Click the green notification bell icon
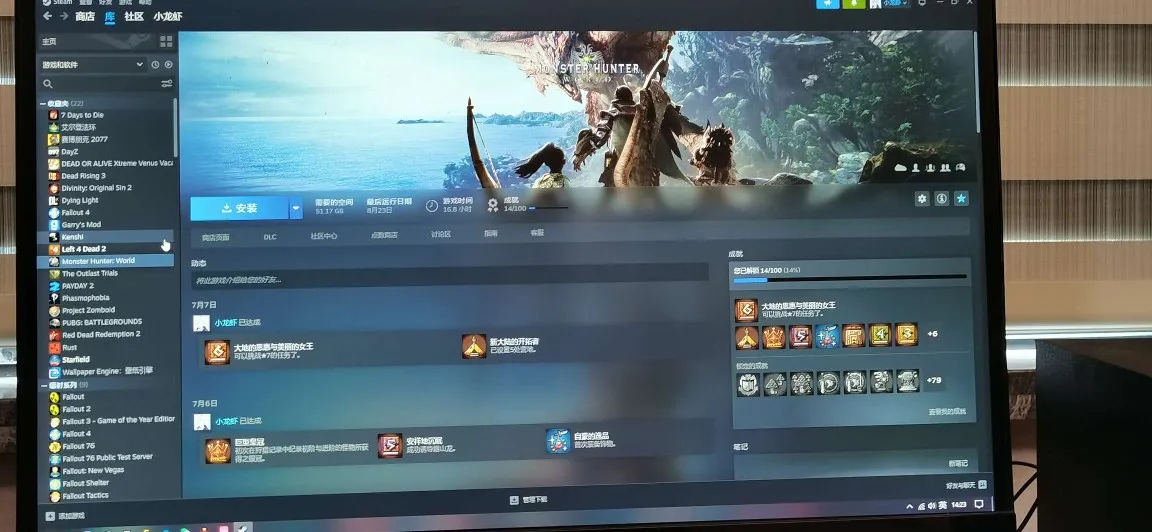Image resolution: width=1152 pixels, height=532 pixels. point(854,4)
